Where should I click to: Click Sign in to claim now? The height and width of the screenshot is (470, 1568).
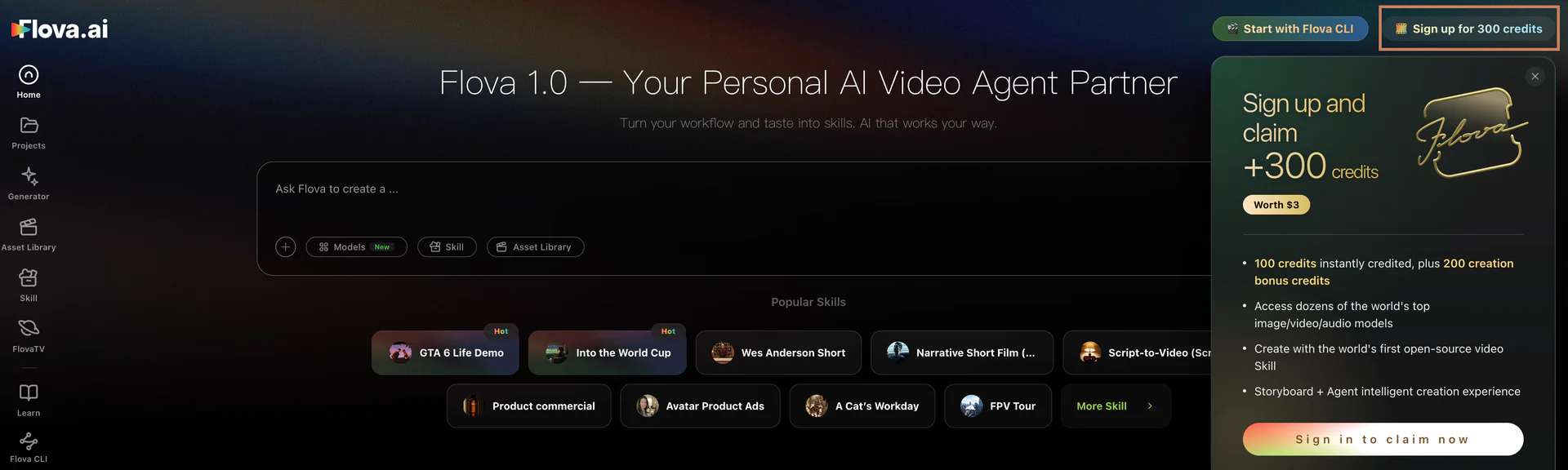(1383, 439)
